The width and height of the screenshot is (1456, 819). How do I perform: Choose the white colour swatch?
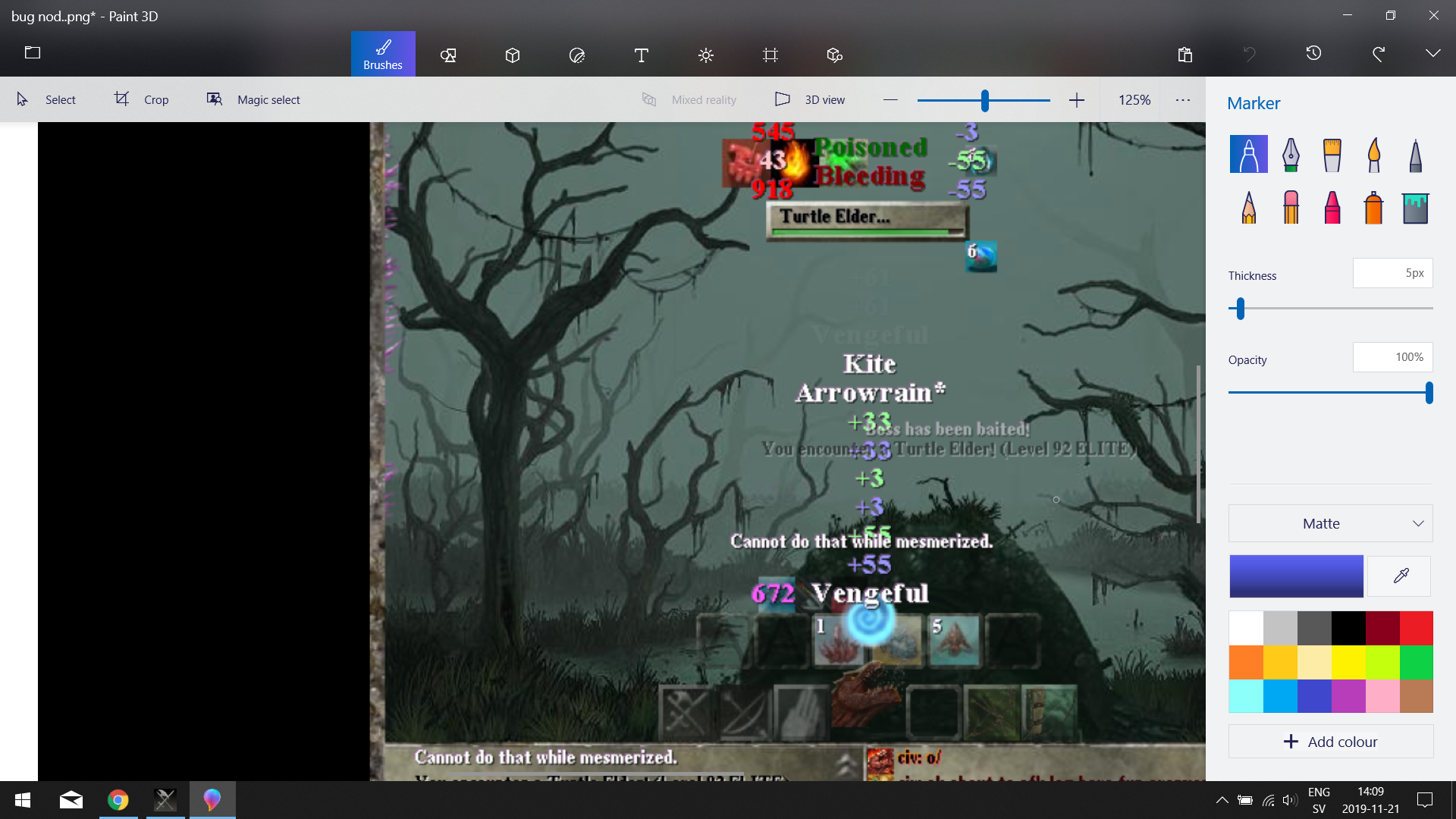tap(1246, 628)
